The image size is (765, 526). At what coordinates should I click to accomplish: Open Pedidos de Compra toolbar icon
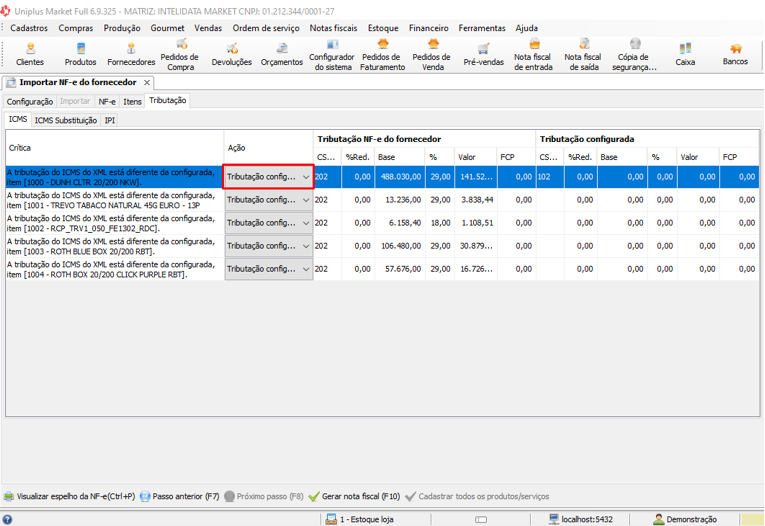(x=181, y=55)
